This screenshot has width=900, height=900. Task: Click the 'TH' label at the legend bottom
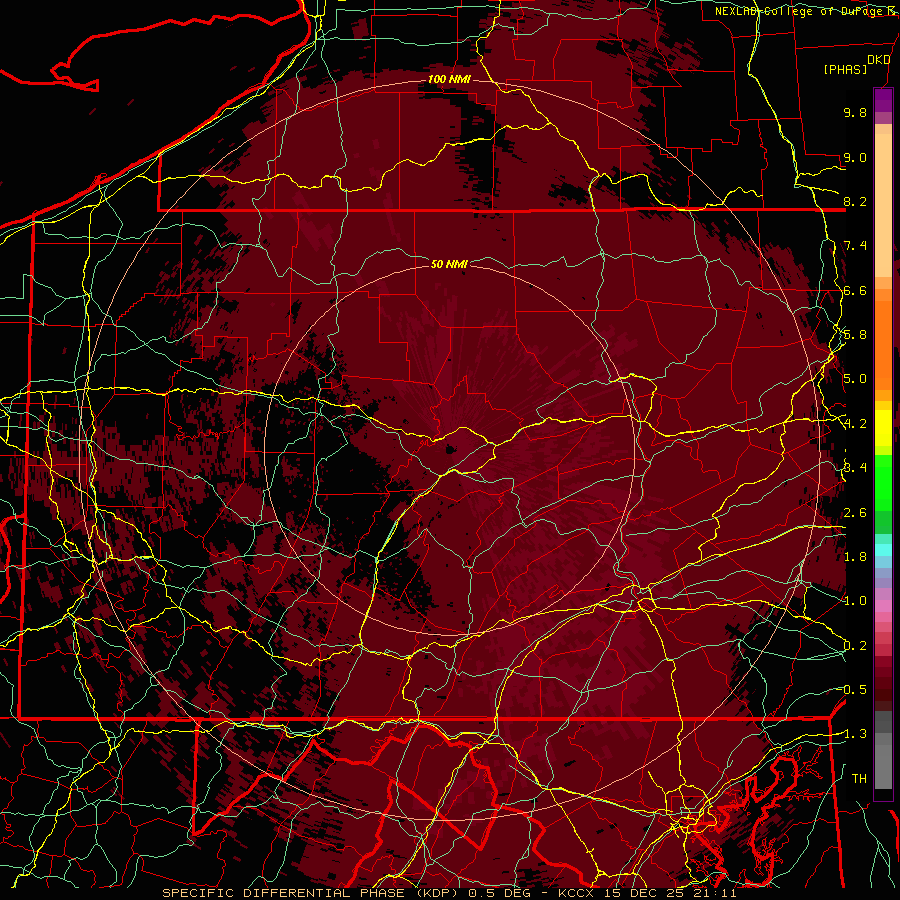pos(859,779)
